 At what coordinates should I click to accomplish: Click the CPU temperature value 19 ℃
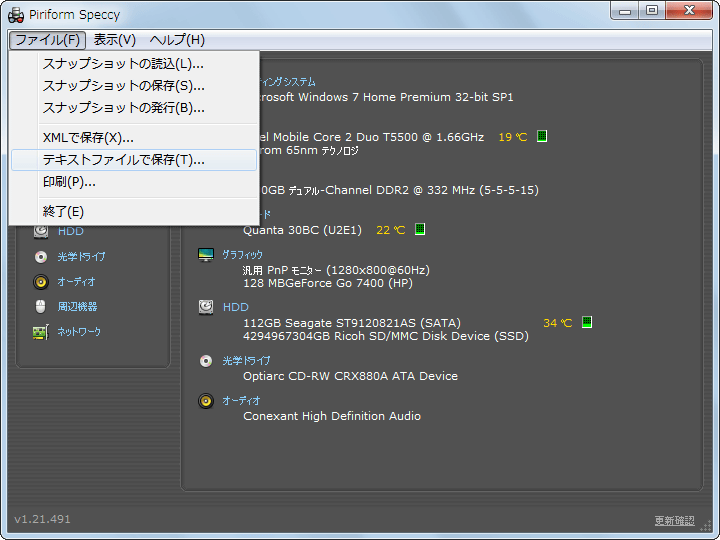coord(512,137)
